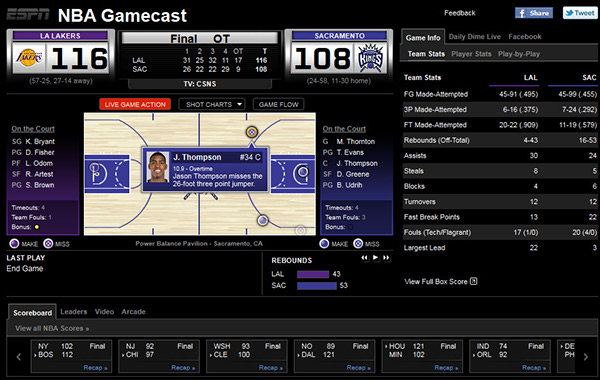
Task: Click the Lakers MAKE legend icon
Action: pos(14,244)
